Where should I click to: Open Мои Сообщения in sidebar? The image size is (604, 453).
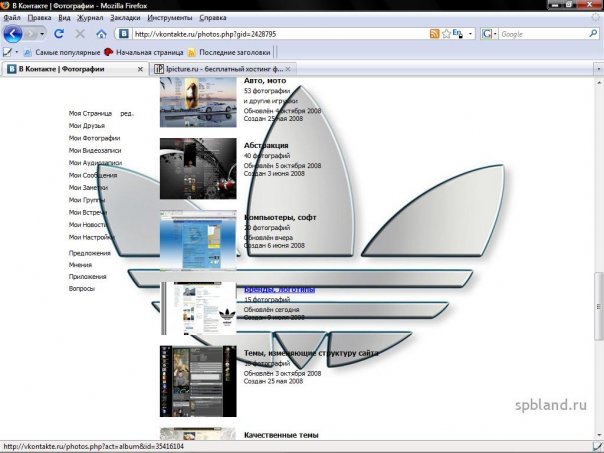click(x=93, y=175)
